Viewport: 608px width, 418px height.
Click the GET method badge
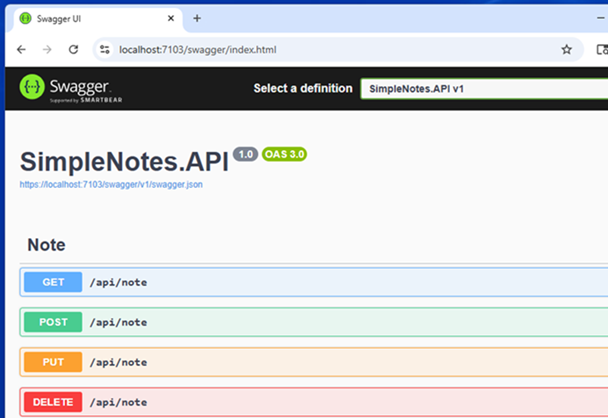point(53,282)
